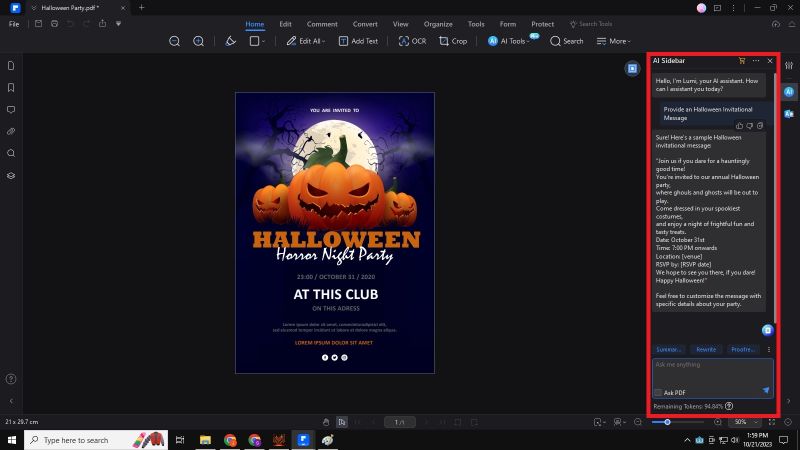Click the send arrow in AI chat
The image size is (800, 450).
[x=766, y=390]
